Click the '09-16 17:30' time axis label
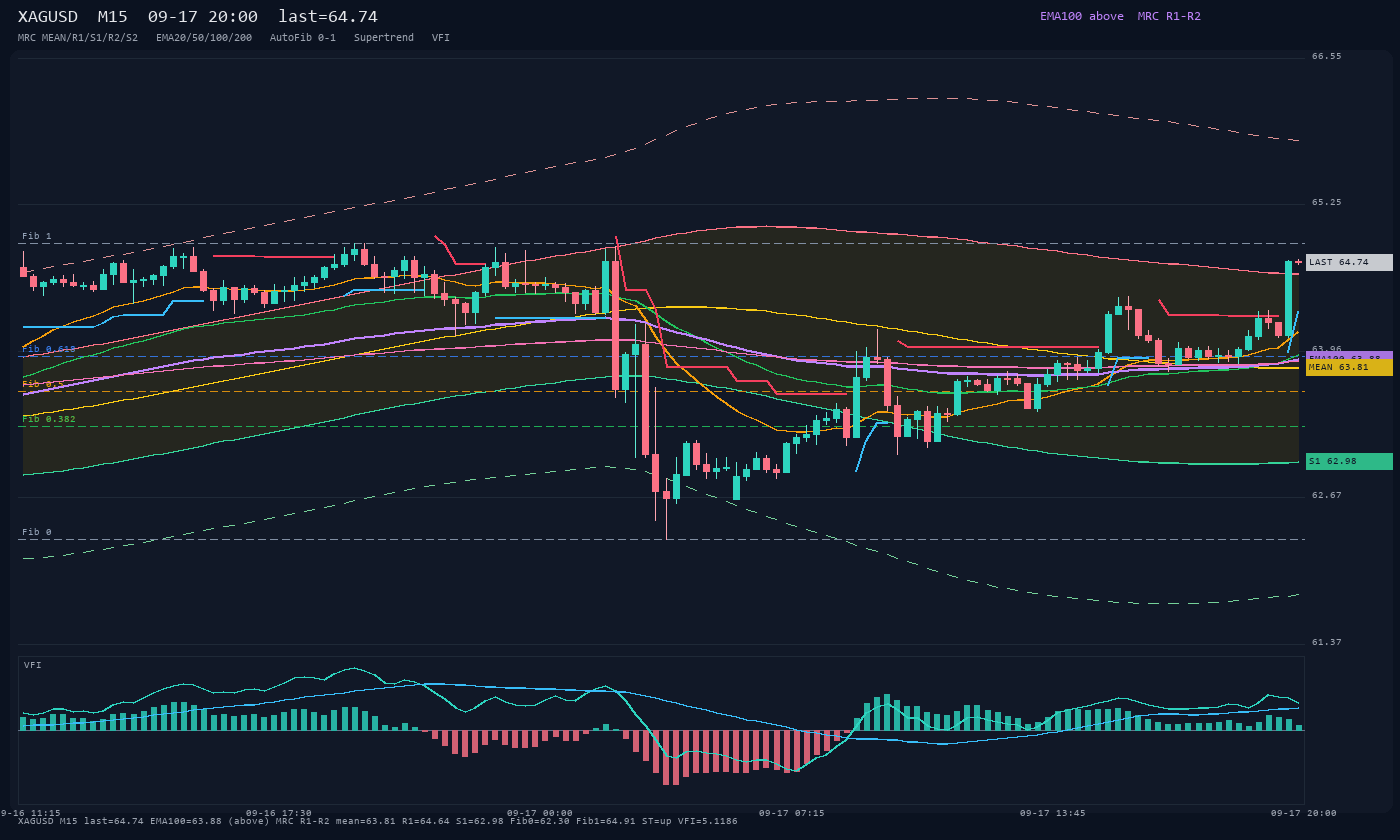The width and height of the screenshot is (1400, 840). pos(279,813)
